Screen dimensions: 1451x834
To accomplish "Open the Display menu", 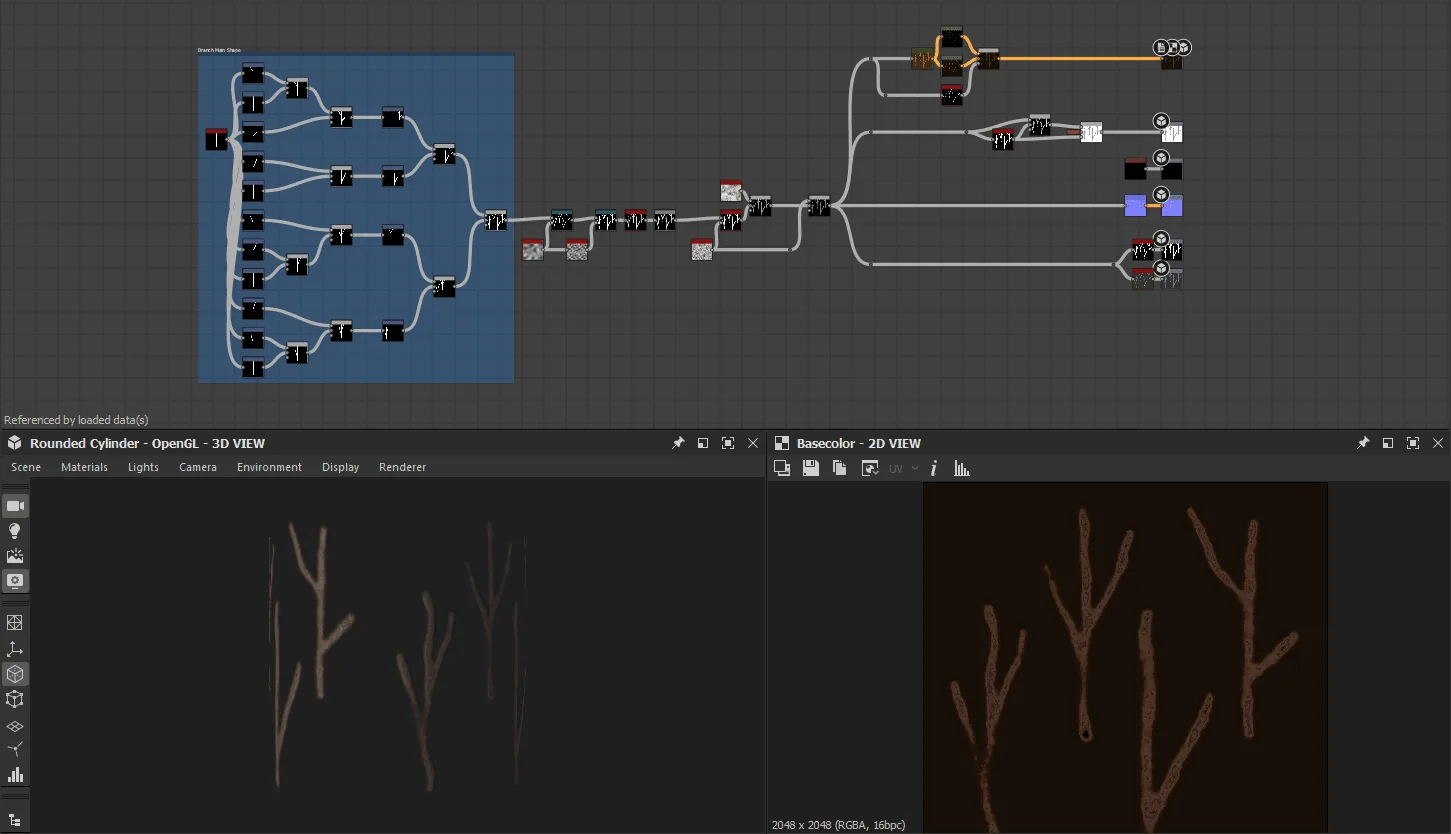I will pyautogui.click(x=340, y=467).
